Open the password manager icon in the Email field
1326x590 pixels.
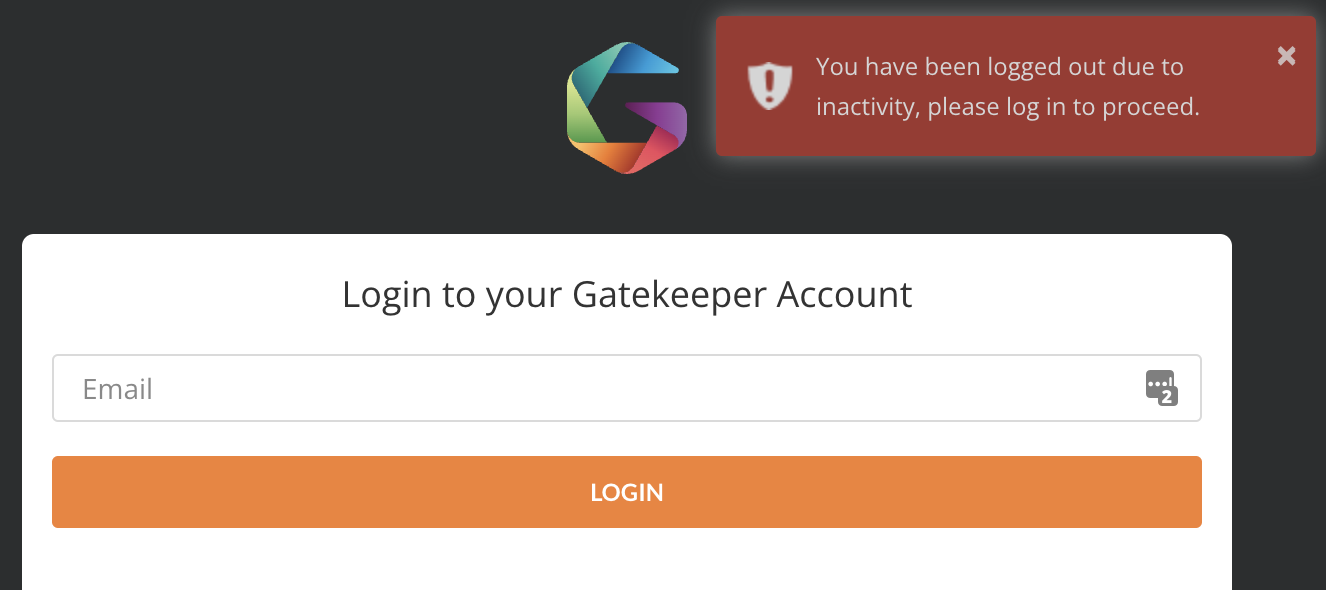point(1160,387)
